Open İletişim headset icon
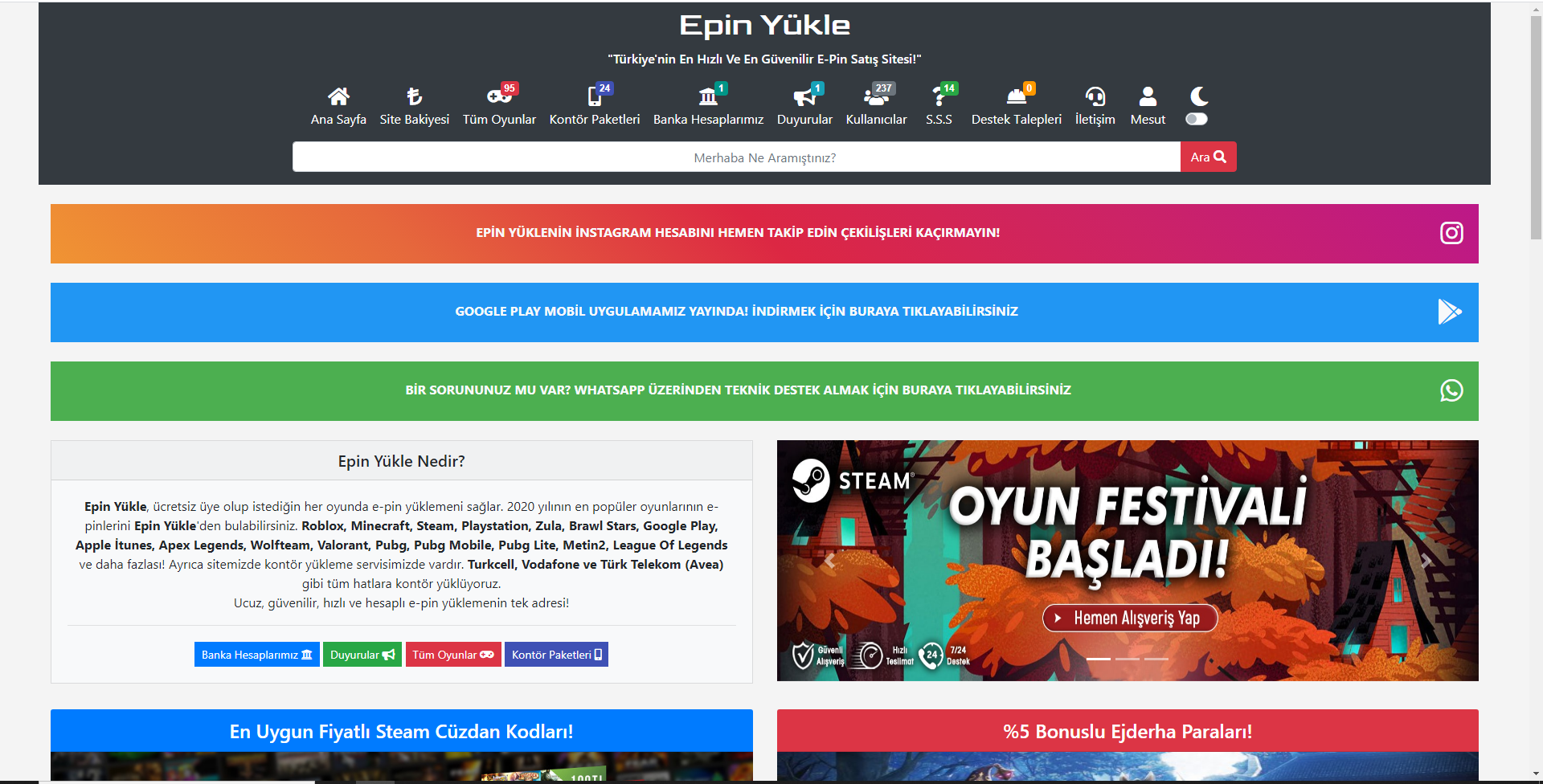 [x=1095, y=96]
